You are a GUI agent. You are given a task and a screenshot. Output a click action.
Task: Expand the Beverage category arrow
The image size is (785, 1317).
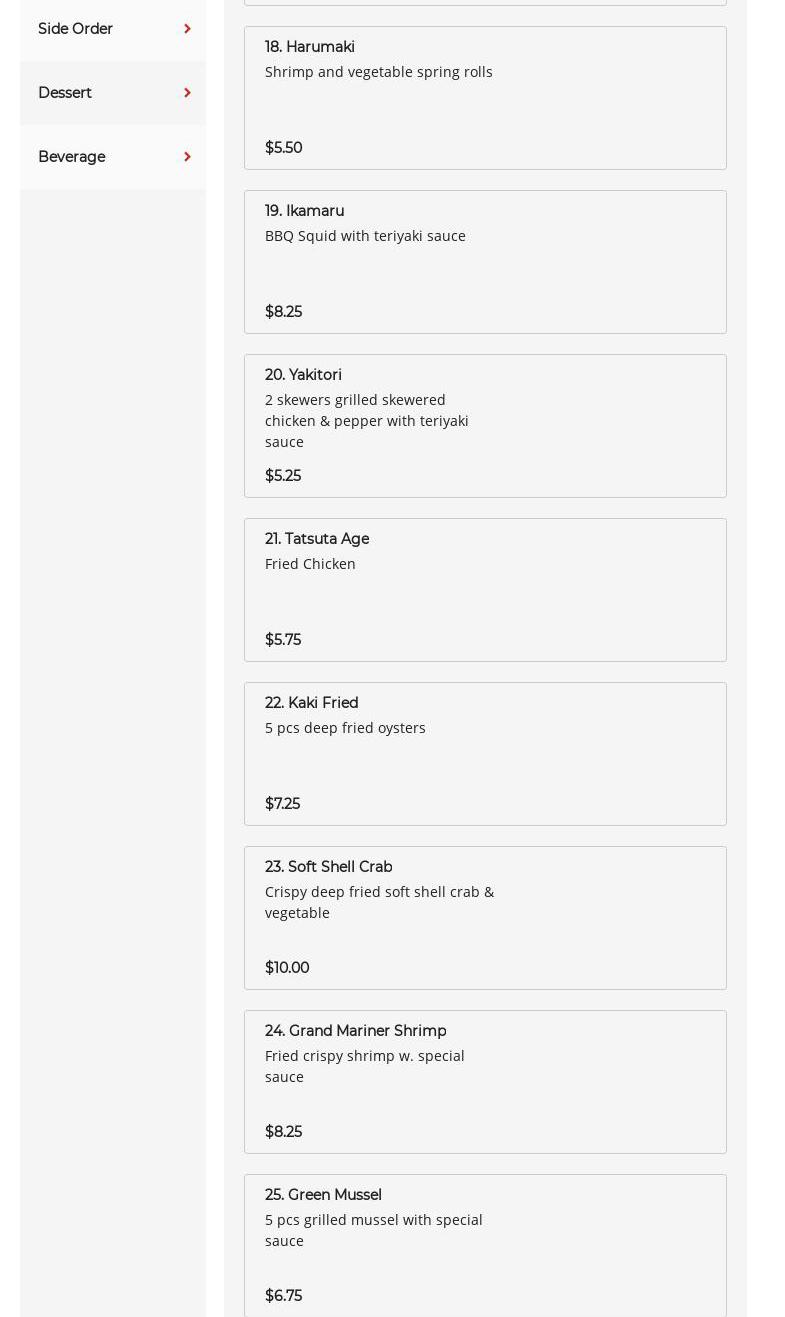point(187,157)
